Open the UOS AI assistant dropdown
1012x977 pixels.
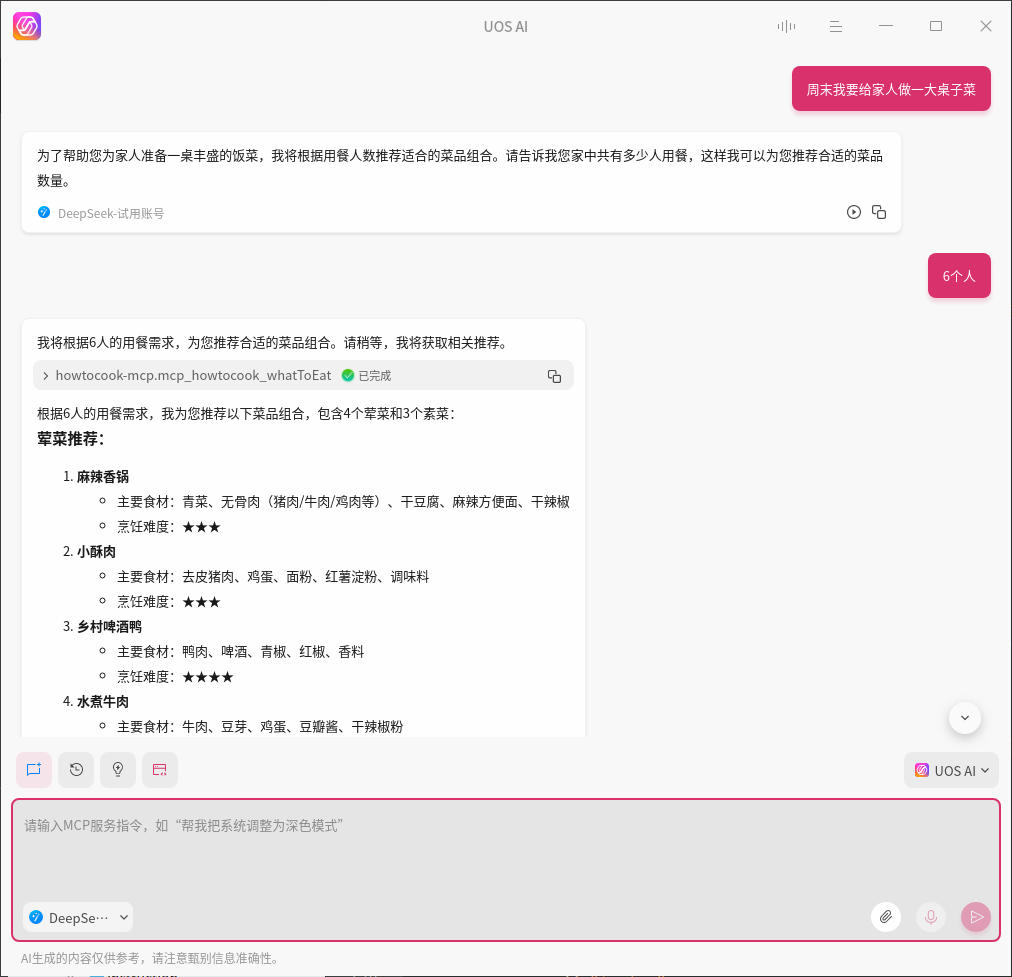(951, 771)
